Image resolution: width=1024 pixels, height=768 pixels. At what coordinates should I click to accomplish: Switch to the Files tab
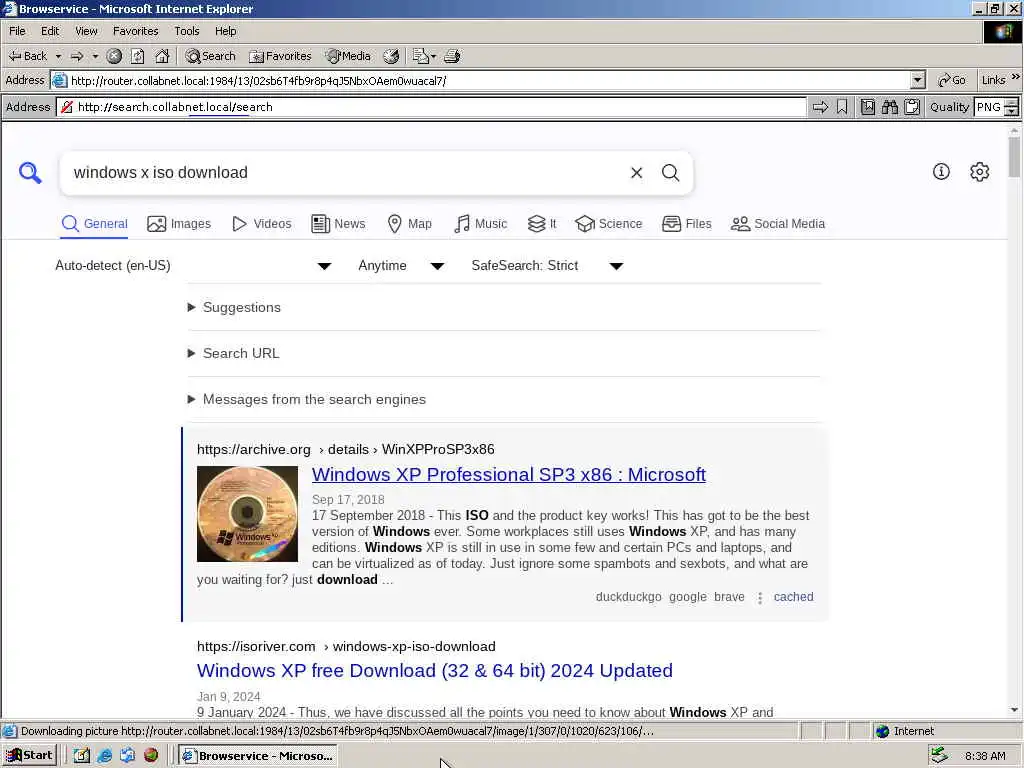[686, 224]
